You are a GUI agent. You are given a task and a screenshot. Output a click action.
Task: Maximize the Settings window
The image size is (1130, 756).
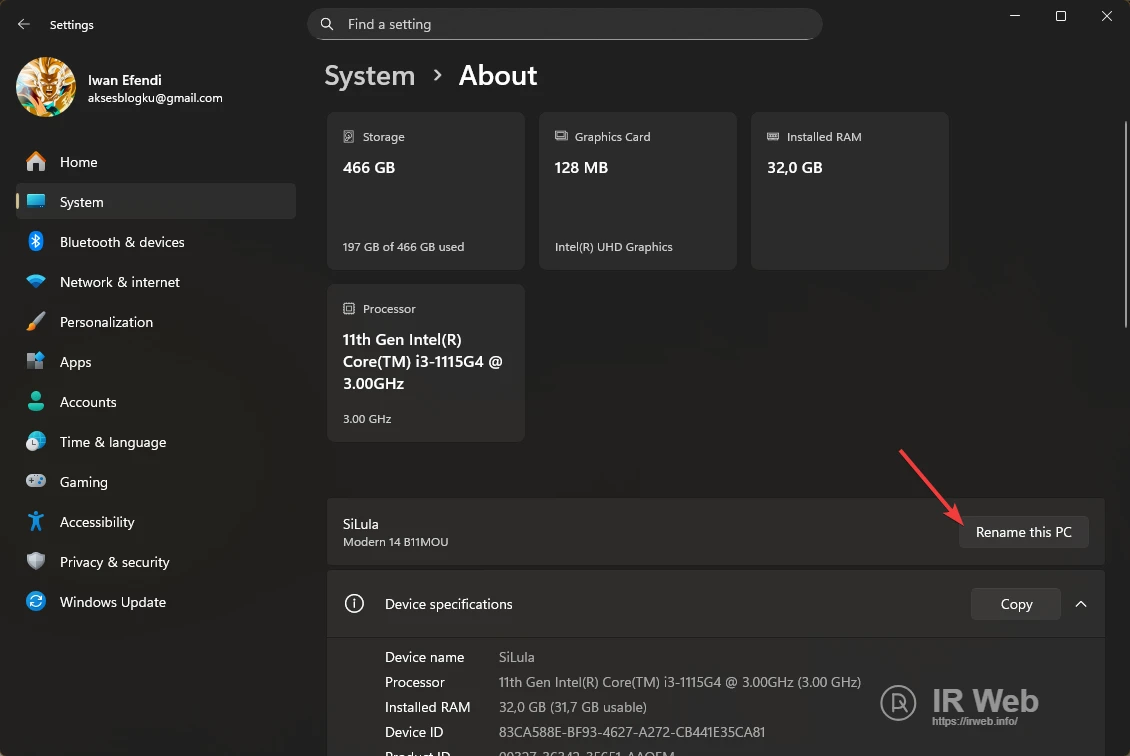point(1061,16)
